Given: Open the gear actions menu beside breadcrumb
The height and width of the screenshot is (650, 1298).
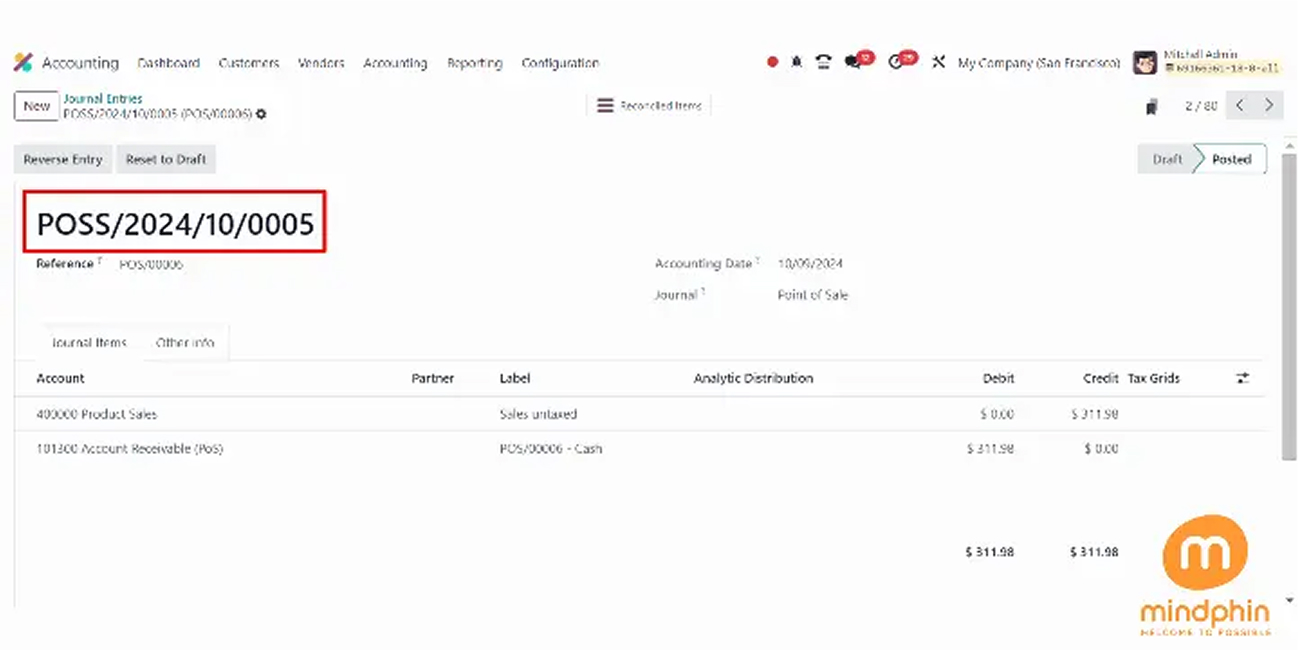Looking at the screenshot, I should [x=261, y=114].
